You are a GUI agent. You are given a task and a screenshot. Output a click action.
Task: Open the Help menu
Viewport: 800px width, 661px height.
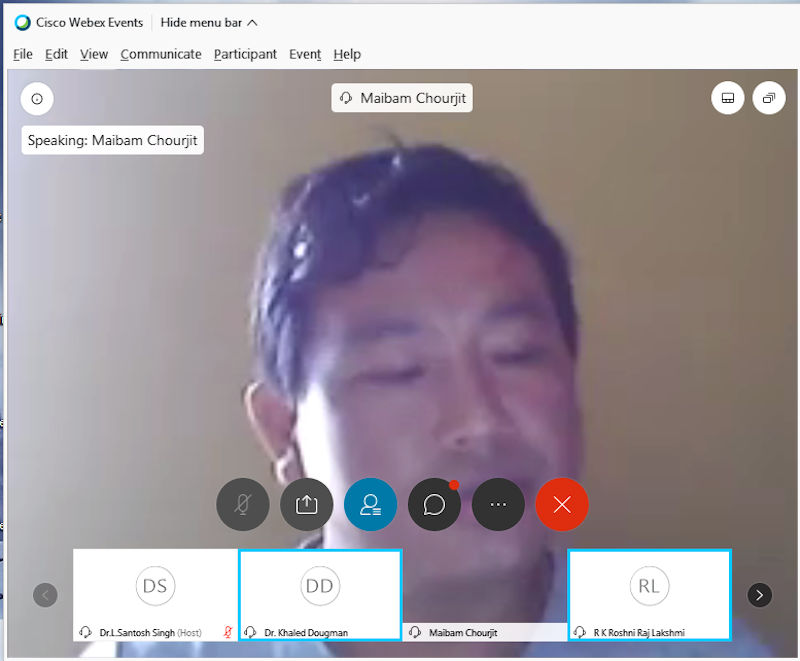pos(347,54)
